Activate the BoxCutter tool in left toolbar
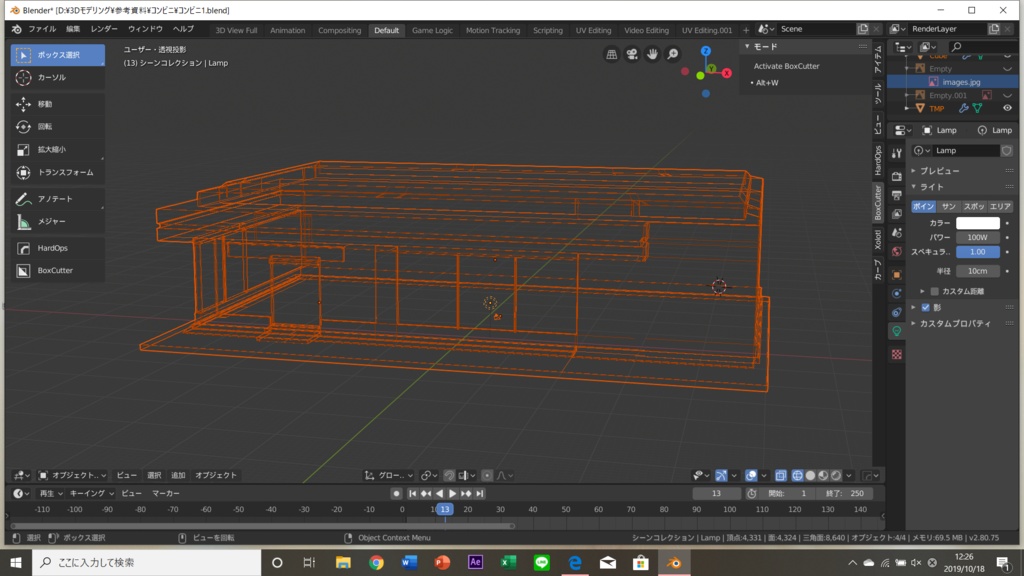 coord(56,271)
